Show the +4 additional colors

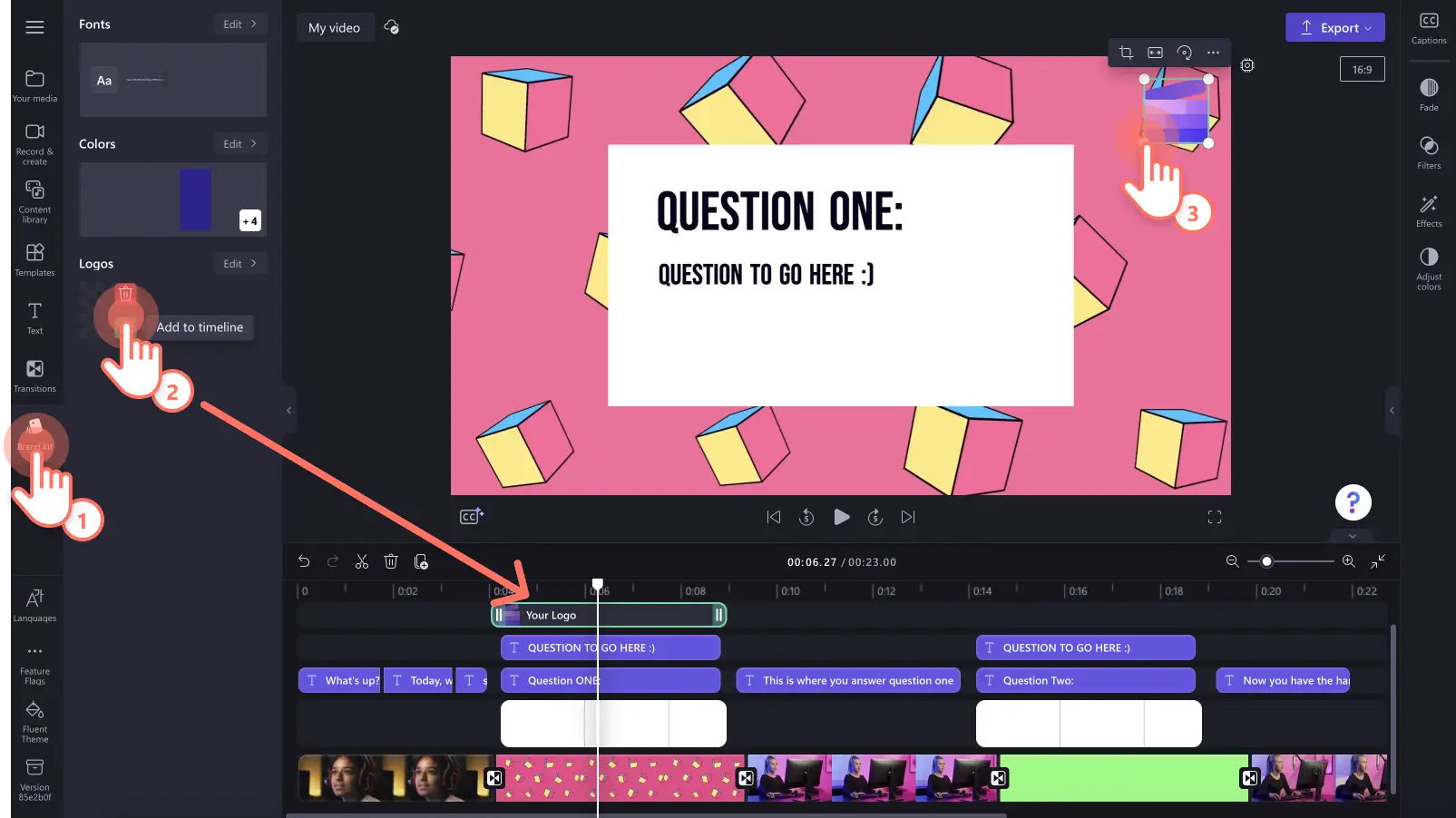pos(250,220)
